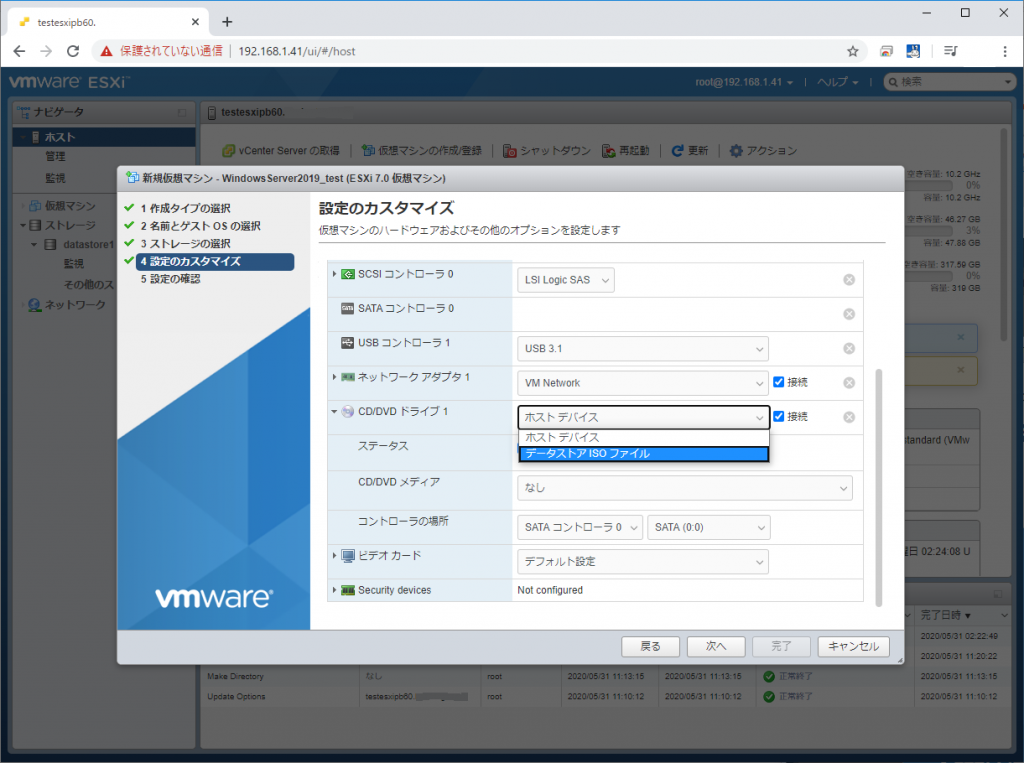Click the 再起動 toolbar icon
Screen dimensions: 1024x763
(x=609, y=151)
